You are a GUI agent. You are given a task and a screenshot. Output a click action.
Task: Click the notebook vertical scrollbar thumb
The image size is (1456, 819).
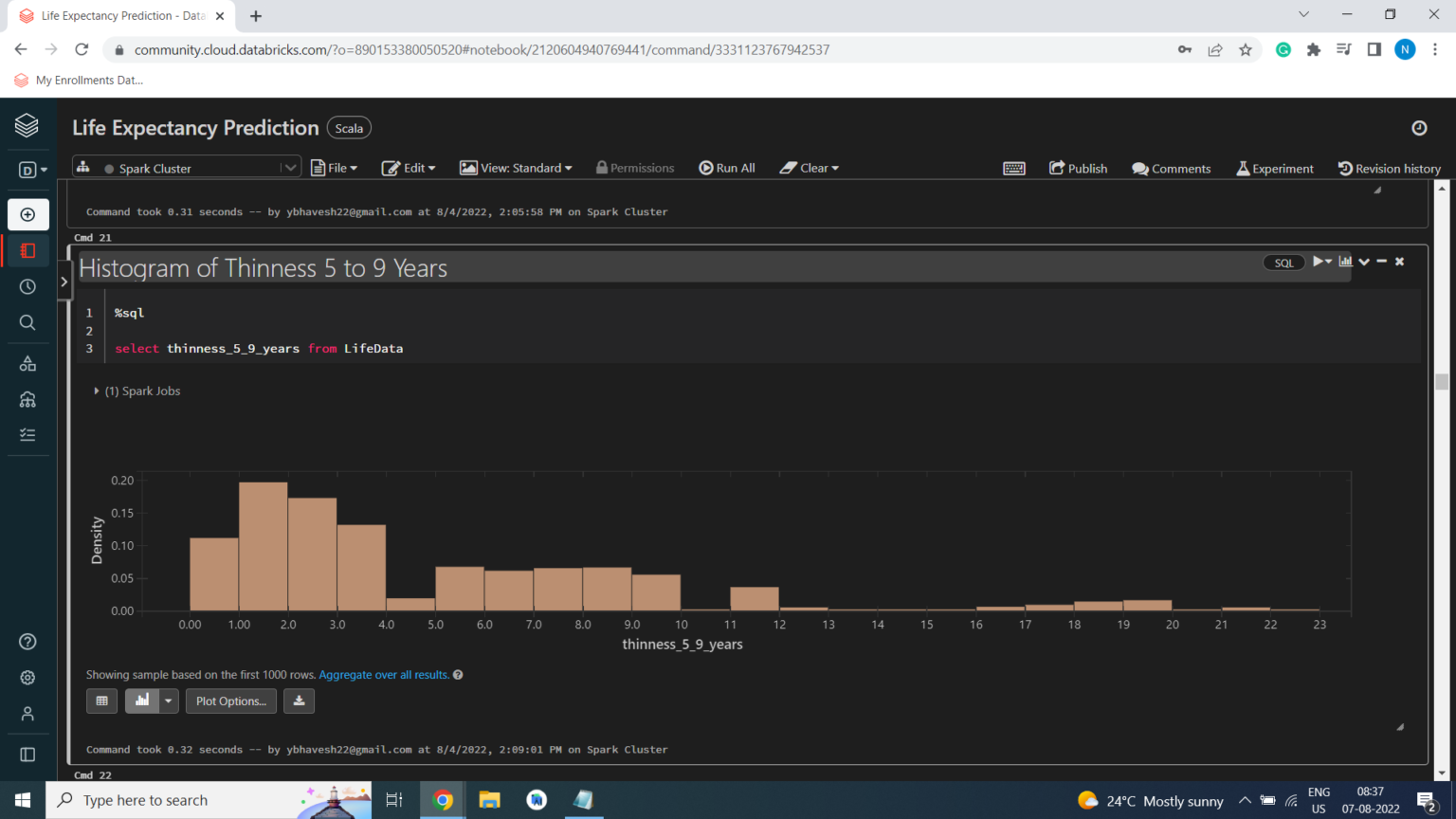point(1442,381)
